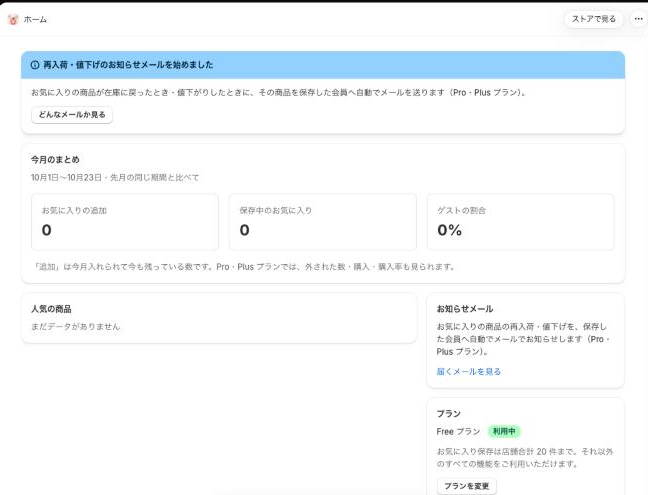Click the プラン card heading
Image resolution: width=648 pixels, height=495 pixels.
448,414
